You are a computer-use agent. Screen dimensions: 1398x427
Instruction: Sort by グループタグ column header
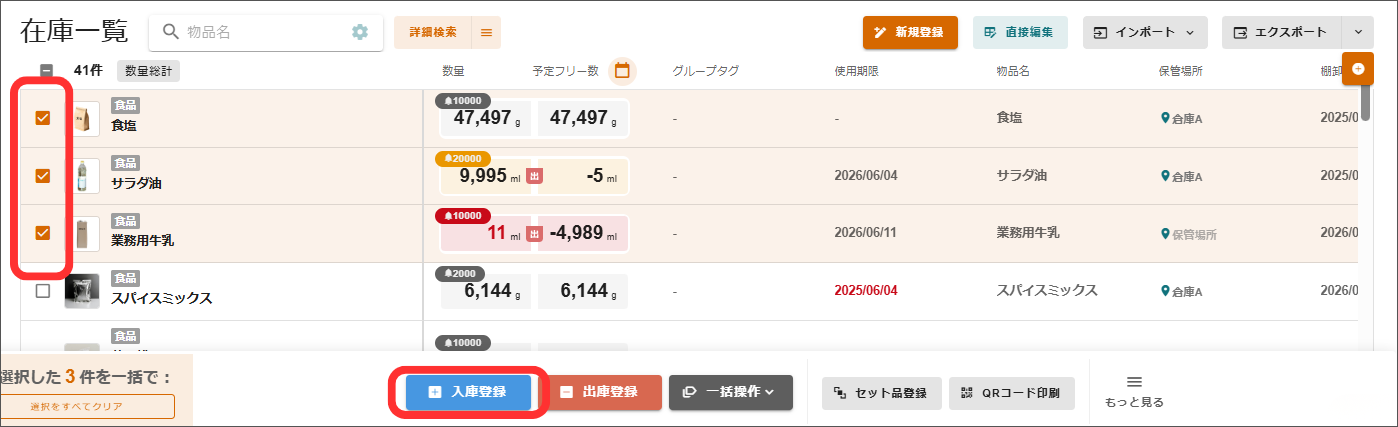(706, 71)
